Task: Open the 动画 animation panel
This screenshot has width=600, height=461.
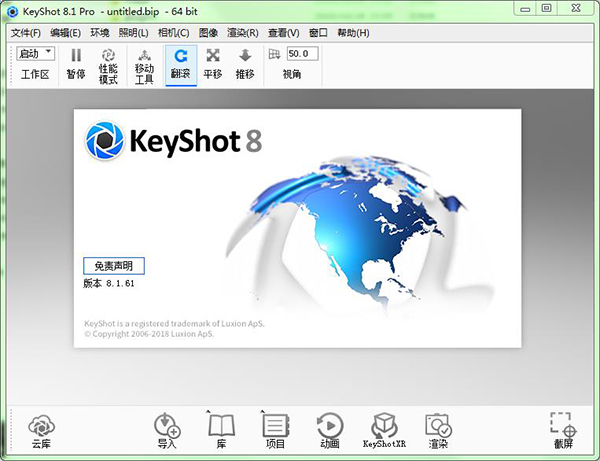Action: (x=329, y=431)
